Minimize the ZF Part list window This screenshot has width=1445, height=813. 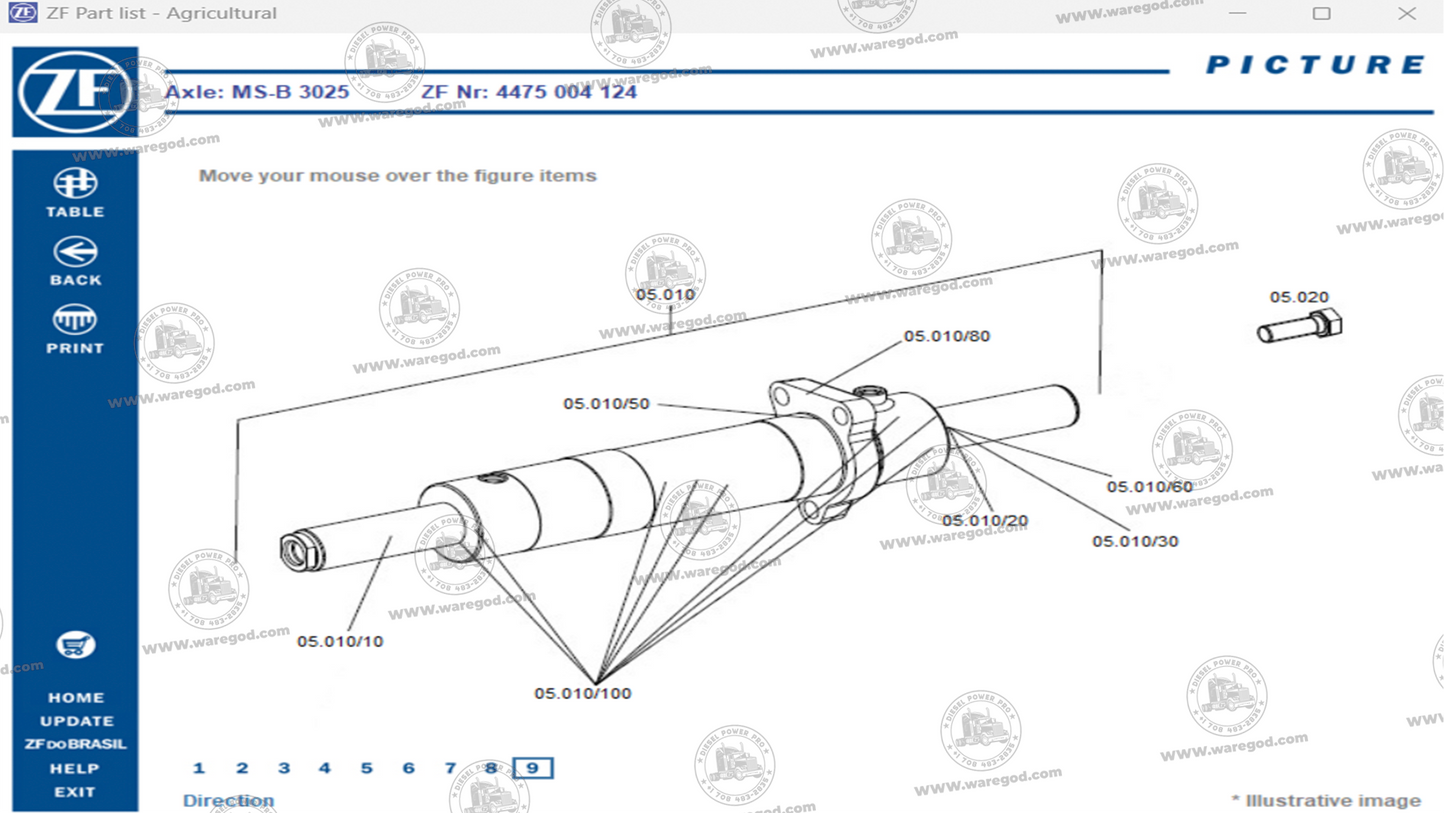coord(1238,13)
